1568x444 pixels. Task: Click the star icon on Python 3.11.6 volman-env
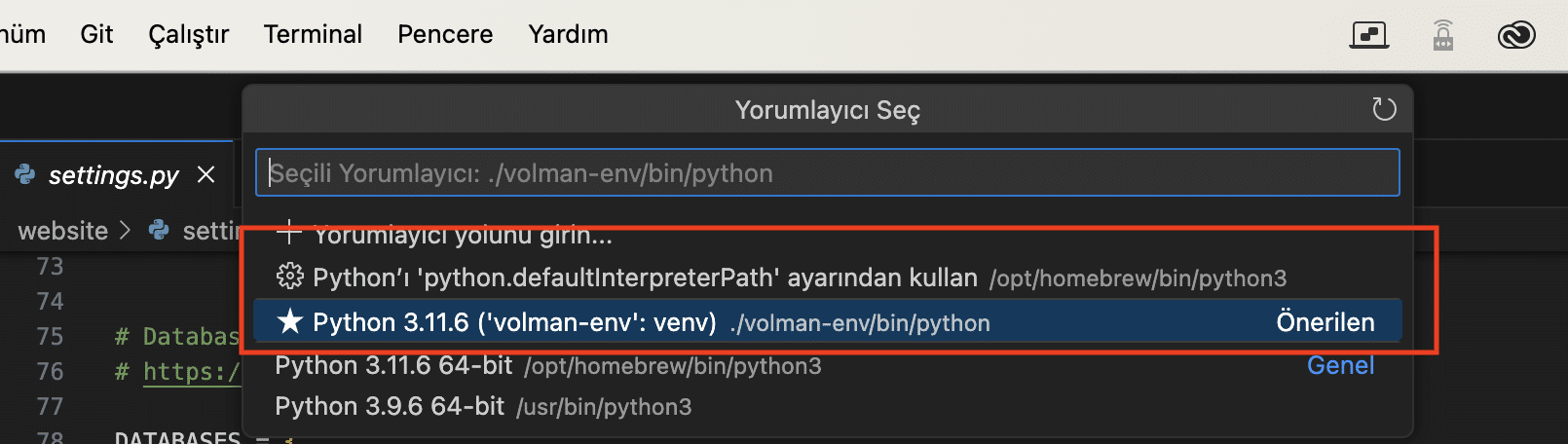point(289,321)
